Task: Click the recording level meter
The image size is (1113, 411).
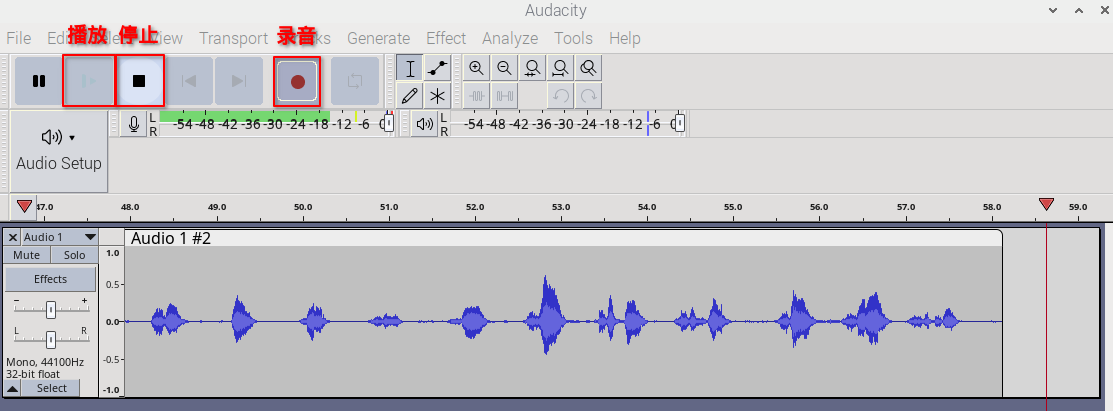Action: click(277, 124)
